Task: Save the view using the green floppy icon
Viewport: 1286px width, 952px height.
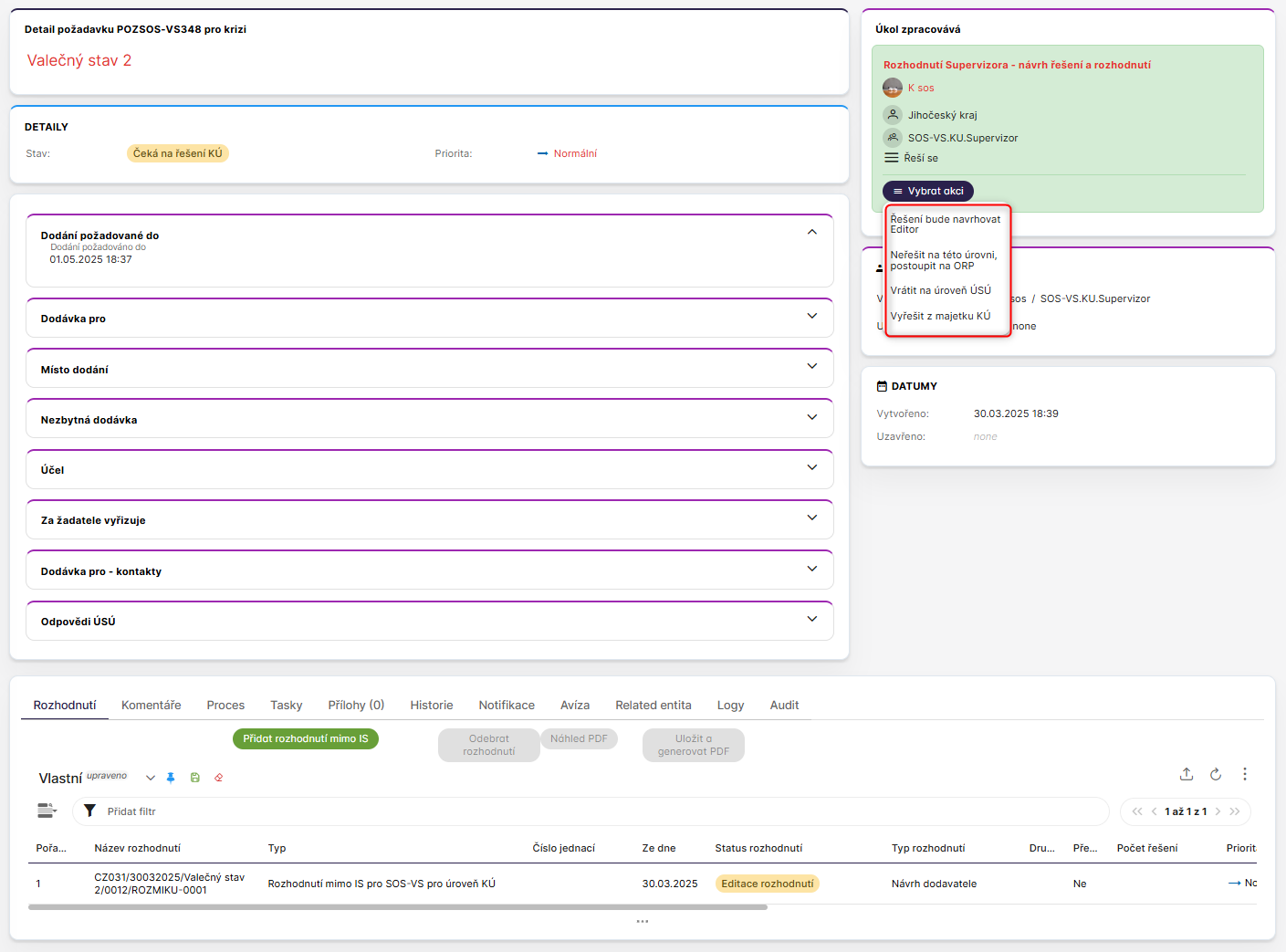Action: click(194, 778)
